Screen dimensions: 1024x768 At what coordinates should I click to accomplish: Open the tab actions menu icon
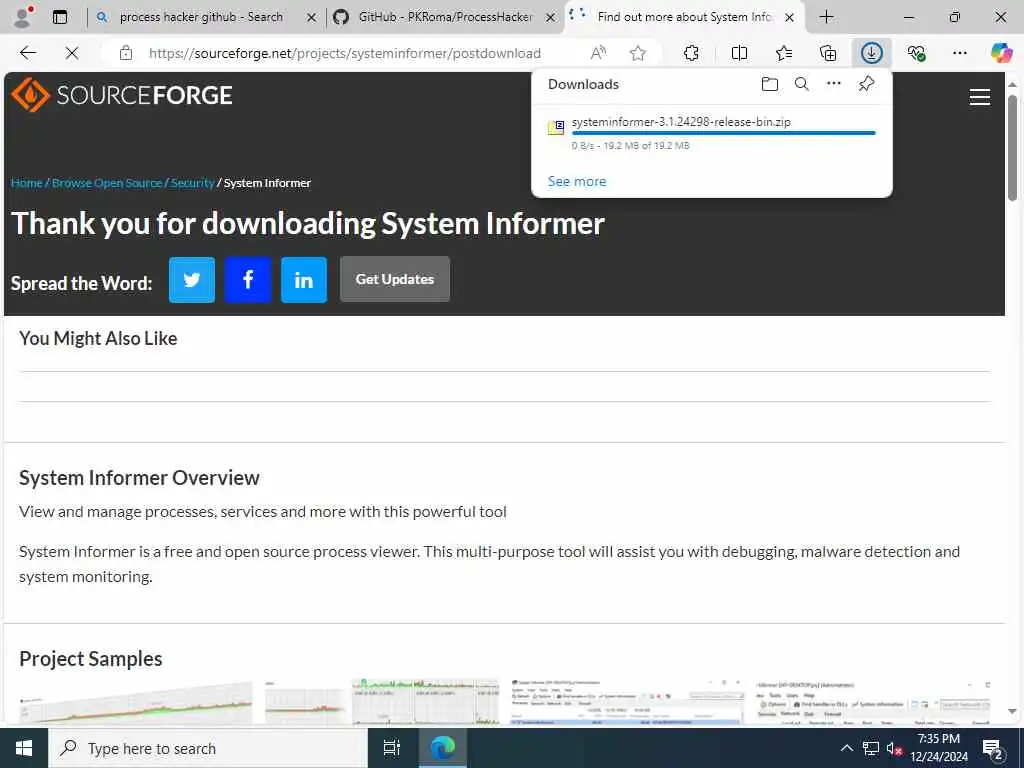point(60,17)
